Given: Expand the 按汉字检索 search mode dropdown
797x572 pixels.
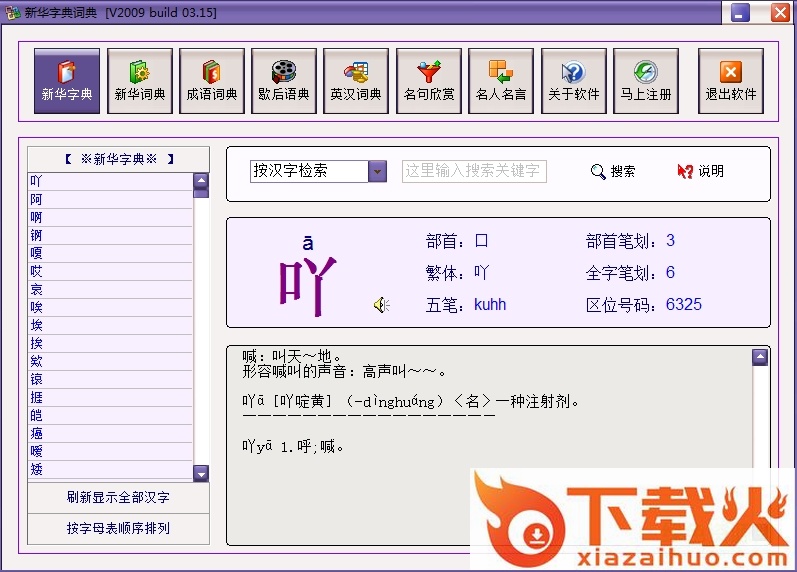Looking at the screenshot, I should [377, 171].
